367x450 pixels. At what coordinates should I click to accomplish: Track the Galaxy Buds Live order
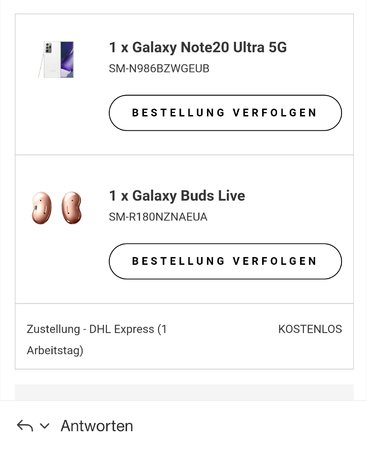225,261
